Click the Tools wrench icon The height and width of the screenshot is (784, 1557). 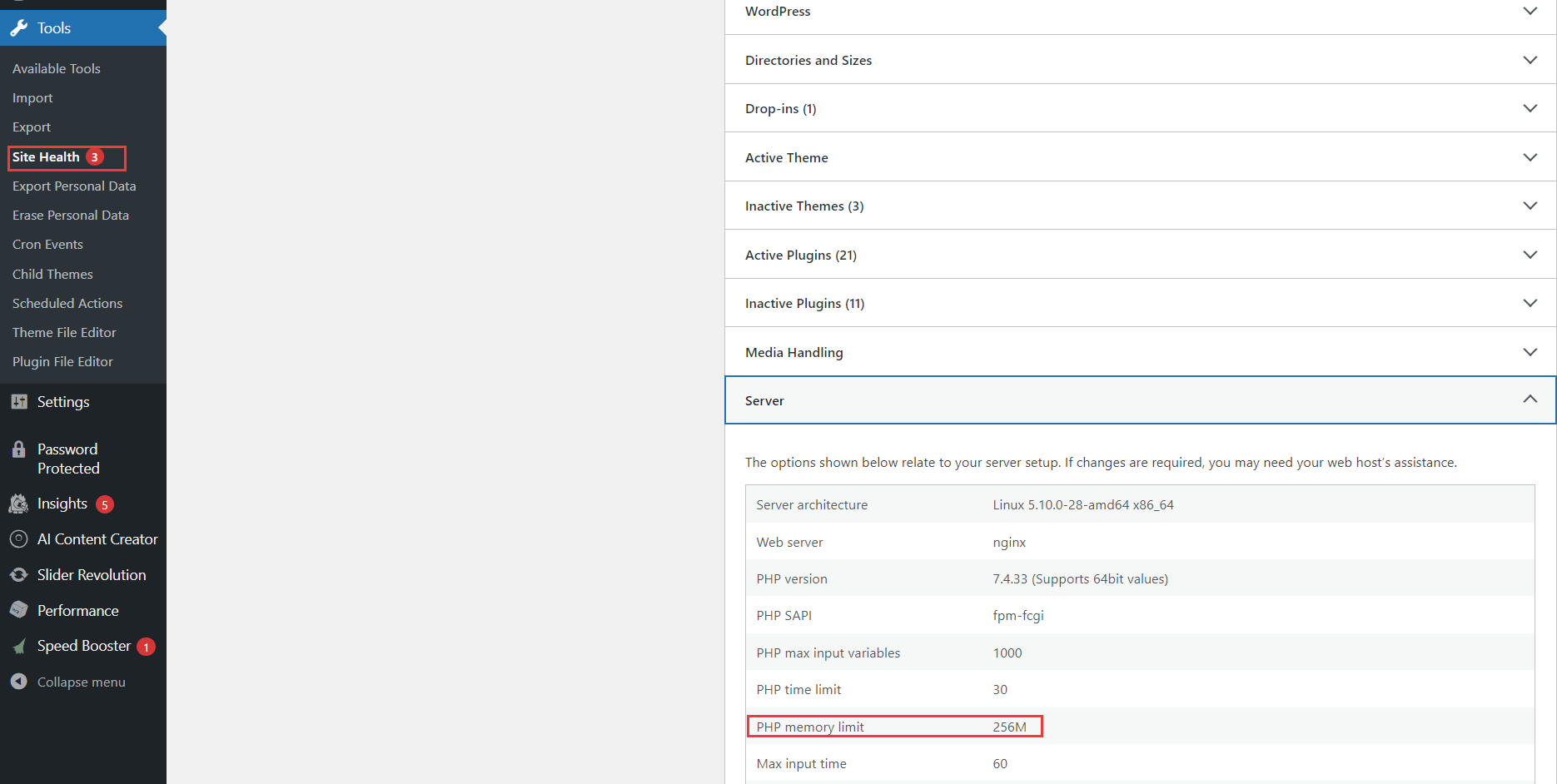click(x=19, y=28)
